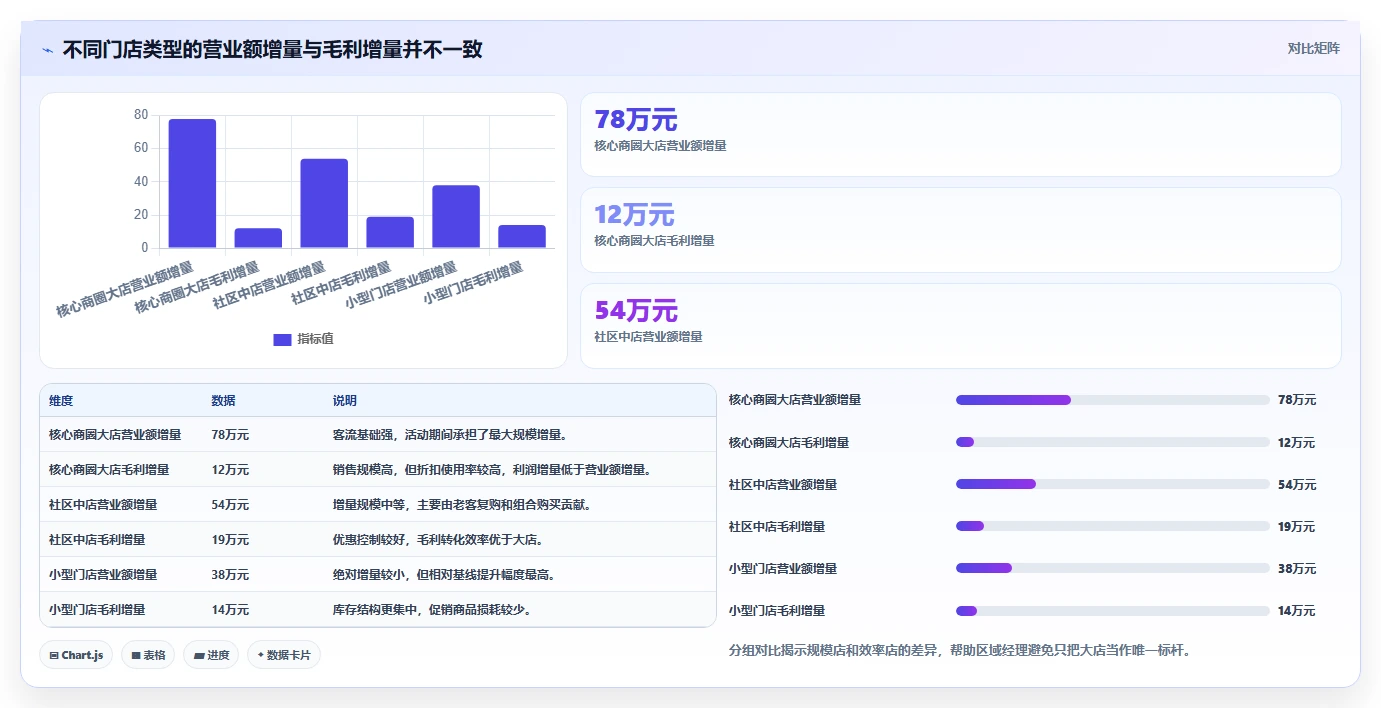Screen dimensions: 1381x708
Task: Click 核心商圈大店营业额增量 caption under the 78万元 card
Action: tap(660, 146)
